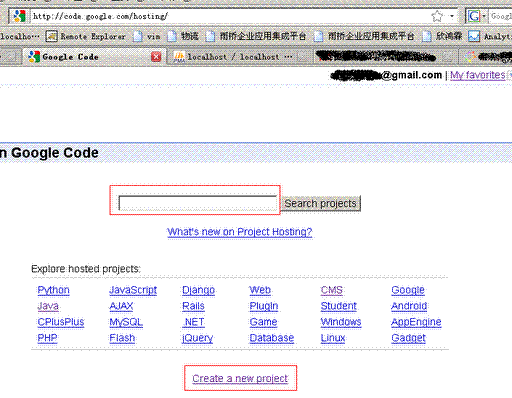
Task: Open the search engine selector dropdown
Action: [484, 16]
